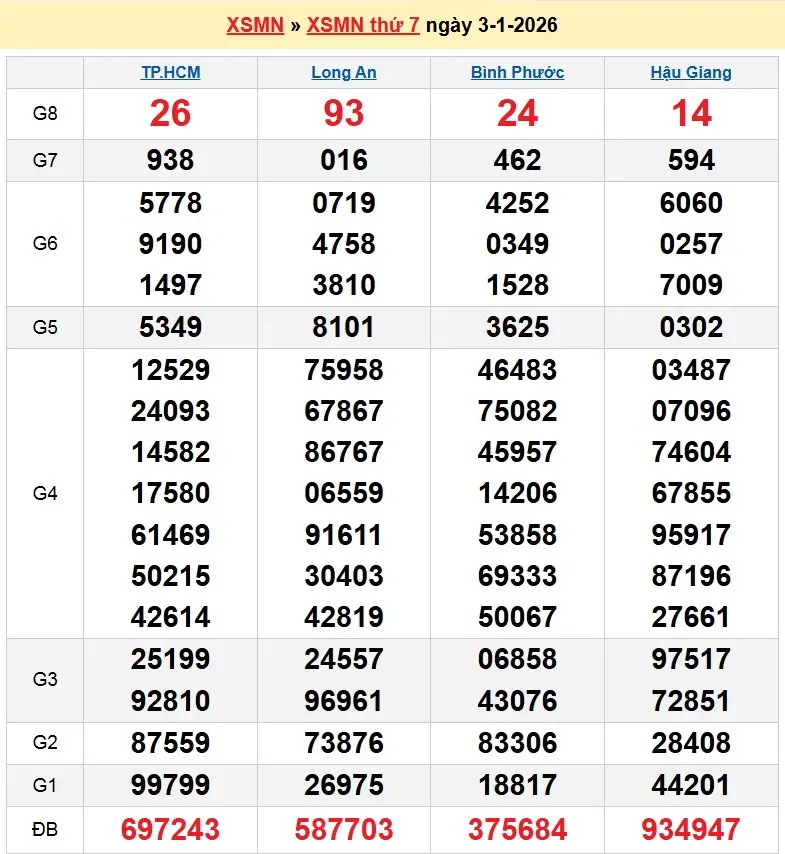Open the XSMN thứ 7 link
The image size is (785, 854).
[363, 25]
